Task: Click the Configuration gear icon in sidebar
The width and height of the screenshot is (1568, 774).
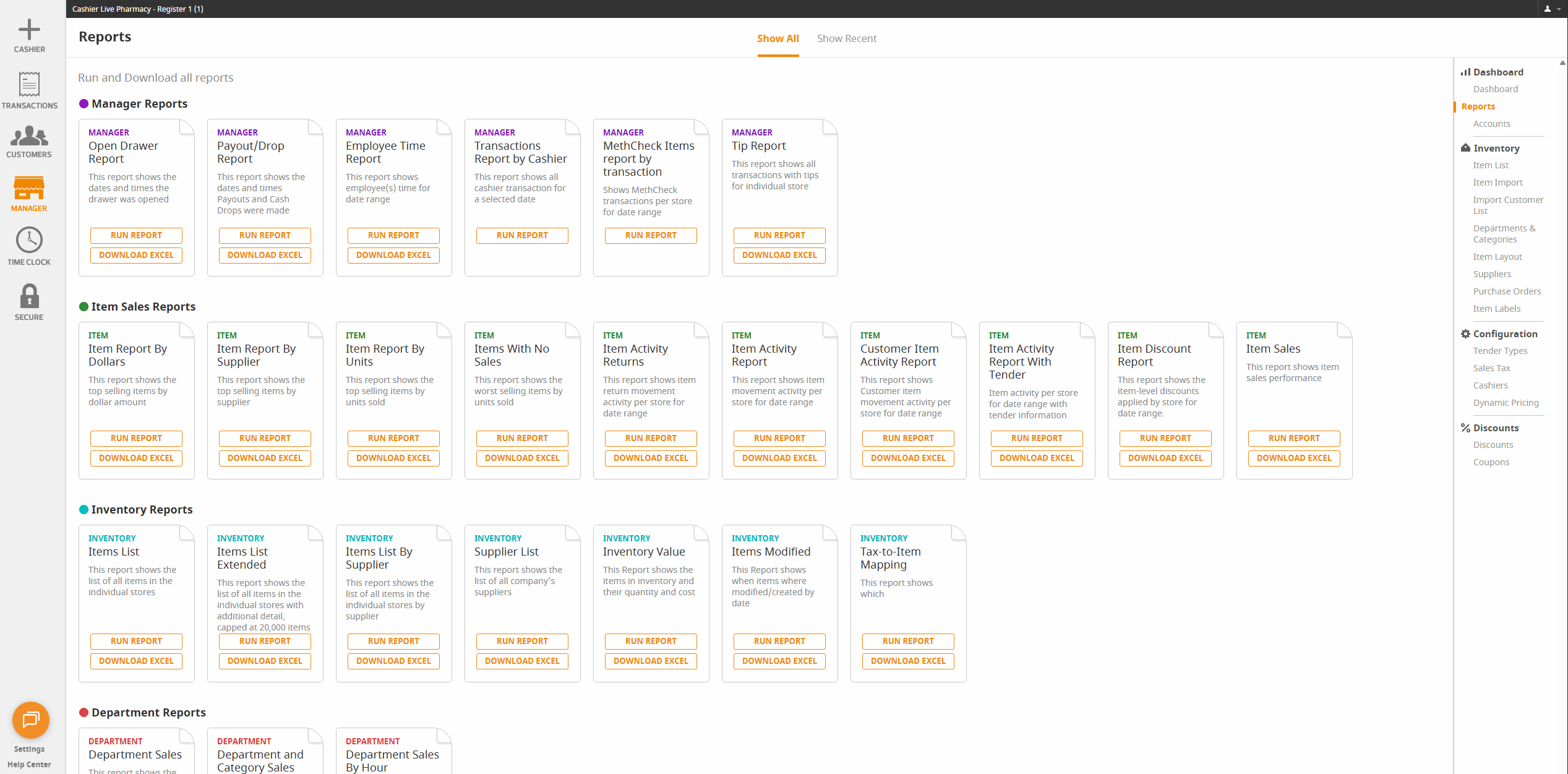Action: [1466, 333]
